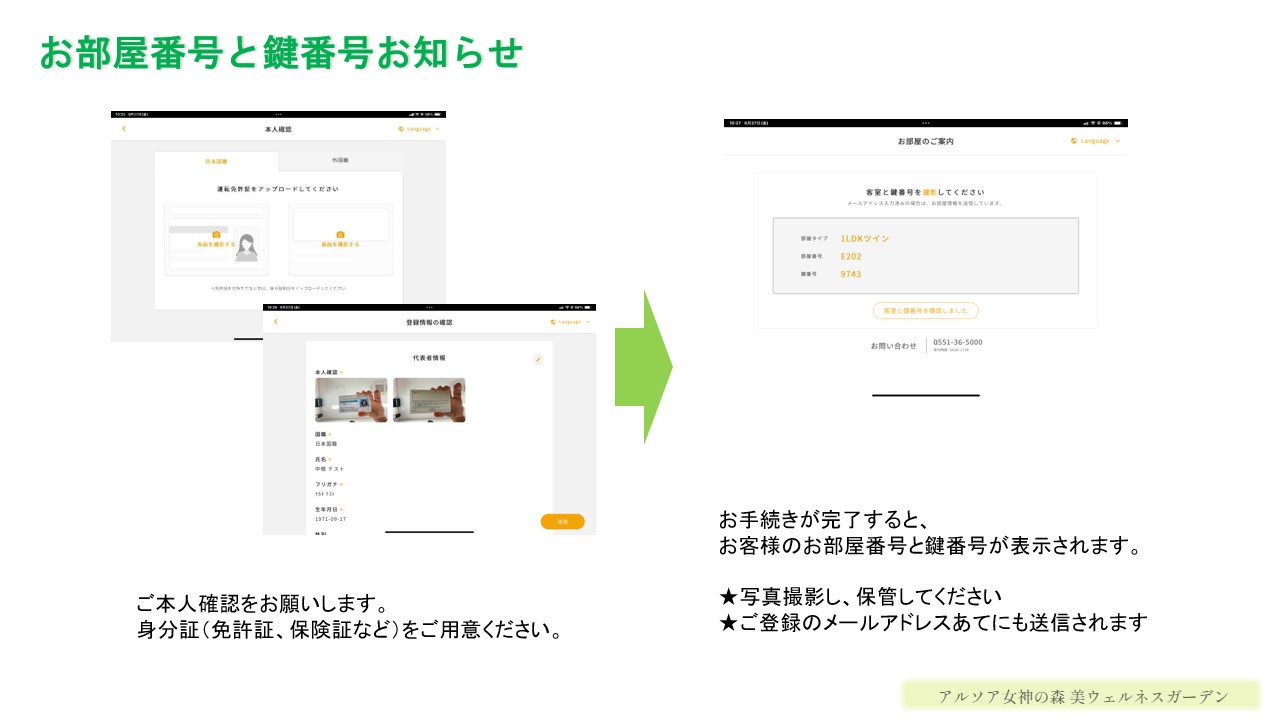The image size is (1280, 720).
Task: Tap the back chevron on 登録情報の確認 screen
Action: [x=275, y=321]
